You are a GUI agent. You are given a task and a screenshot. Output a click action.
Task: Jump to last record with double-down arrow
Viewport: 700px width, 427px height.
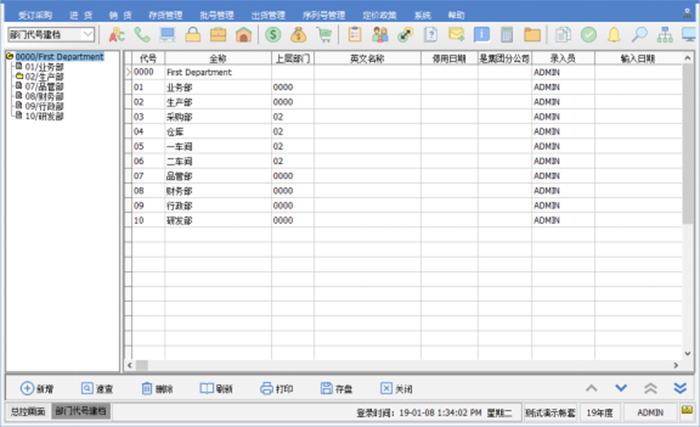point(680,388)
